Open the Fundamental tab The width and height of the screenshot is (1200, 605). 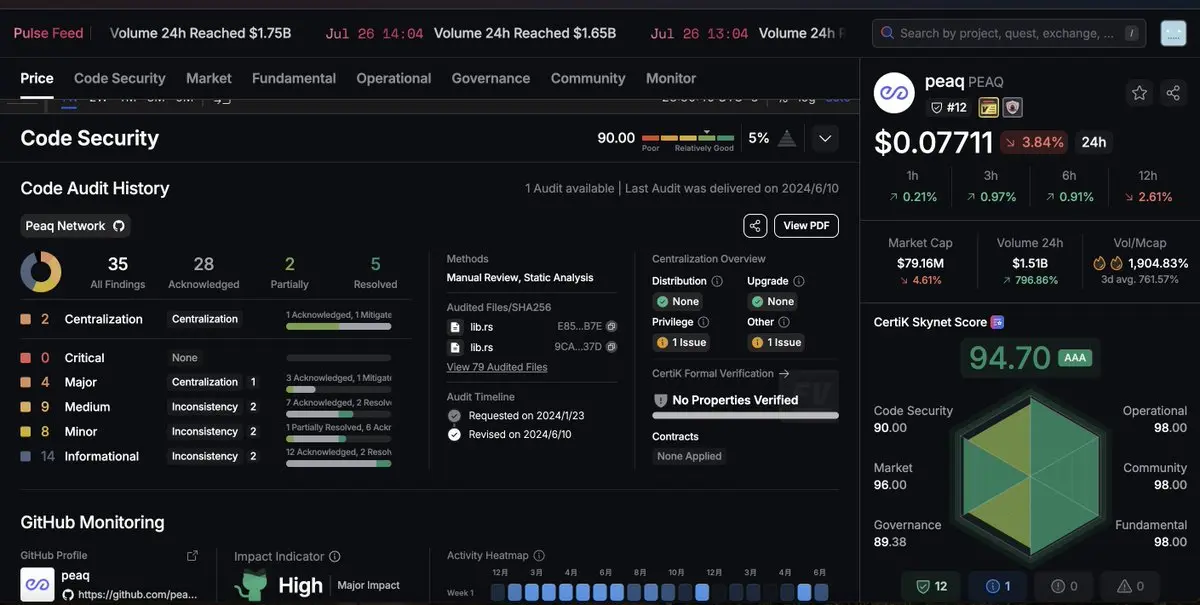[294, 78]
